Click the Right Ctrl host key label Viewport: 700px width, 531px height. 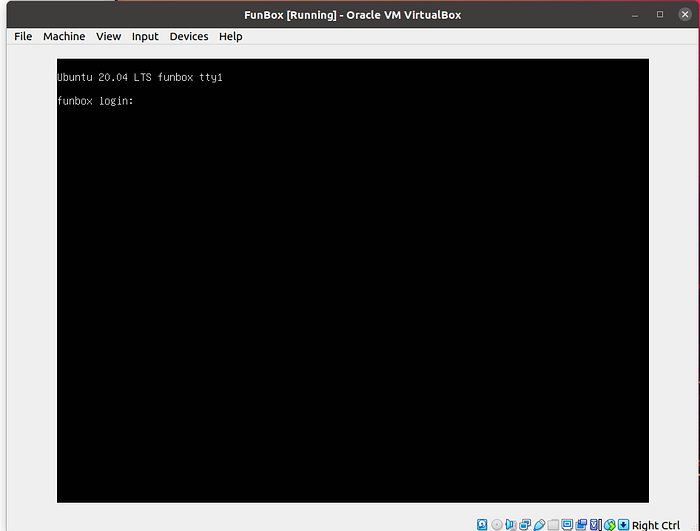point(656,525)
